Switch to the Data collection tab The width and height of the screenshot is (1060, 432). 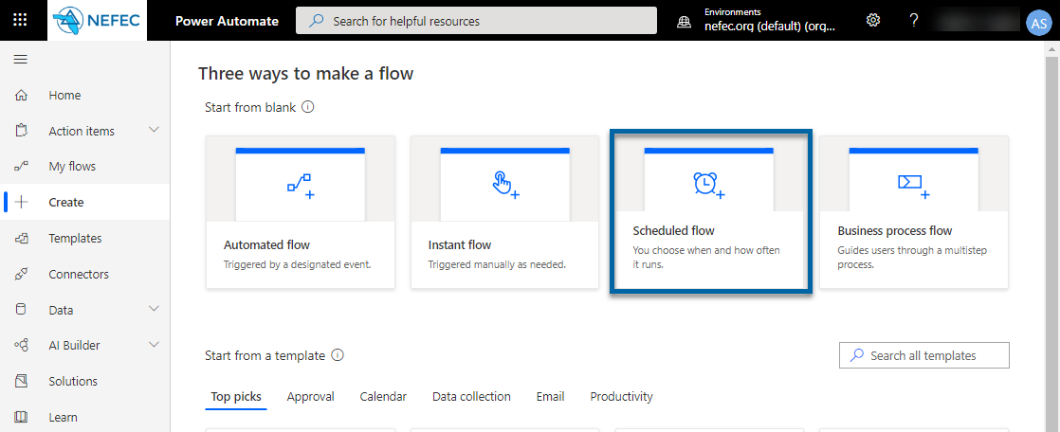(471, 397)
